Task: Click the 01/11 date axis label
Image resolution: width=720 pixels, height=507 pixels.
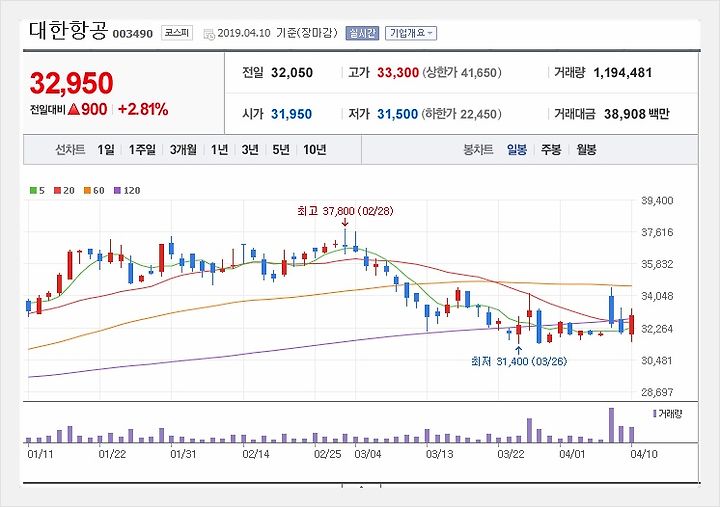Action: (x=40, y=454)
